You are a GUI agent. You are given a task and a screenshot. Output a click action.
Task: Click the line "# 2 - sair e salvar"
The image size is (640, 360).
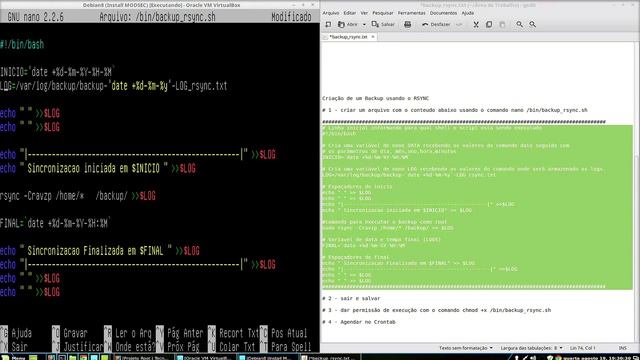tap(351, 298)
